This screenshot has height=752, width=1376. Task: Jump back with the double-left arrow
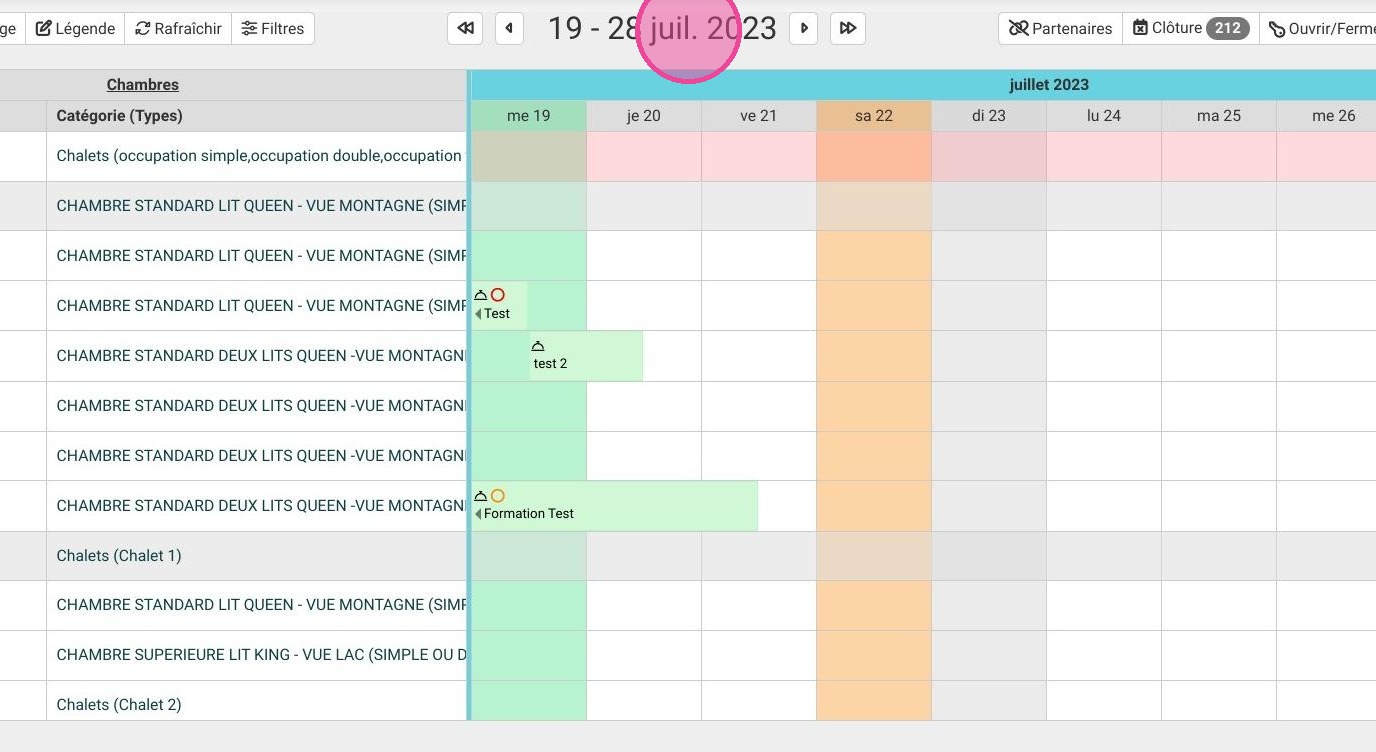(465, 29)
